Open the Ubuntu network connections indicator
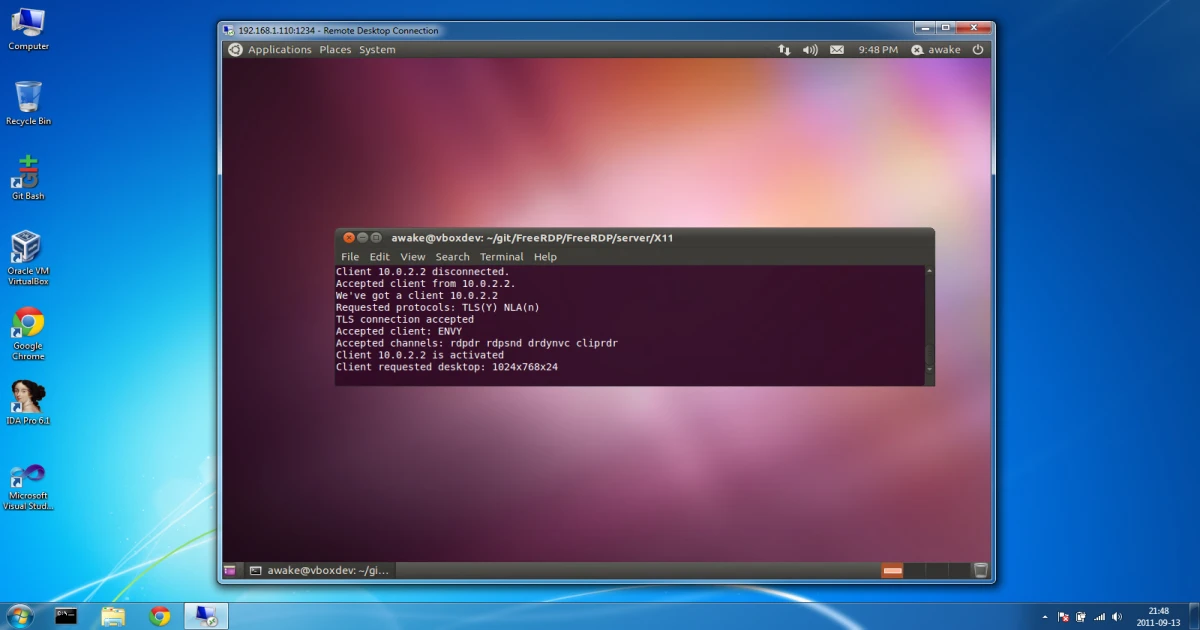Screen dimensions: 1200x630 (784, 50)
